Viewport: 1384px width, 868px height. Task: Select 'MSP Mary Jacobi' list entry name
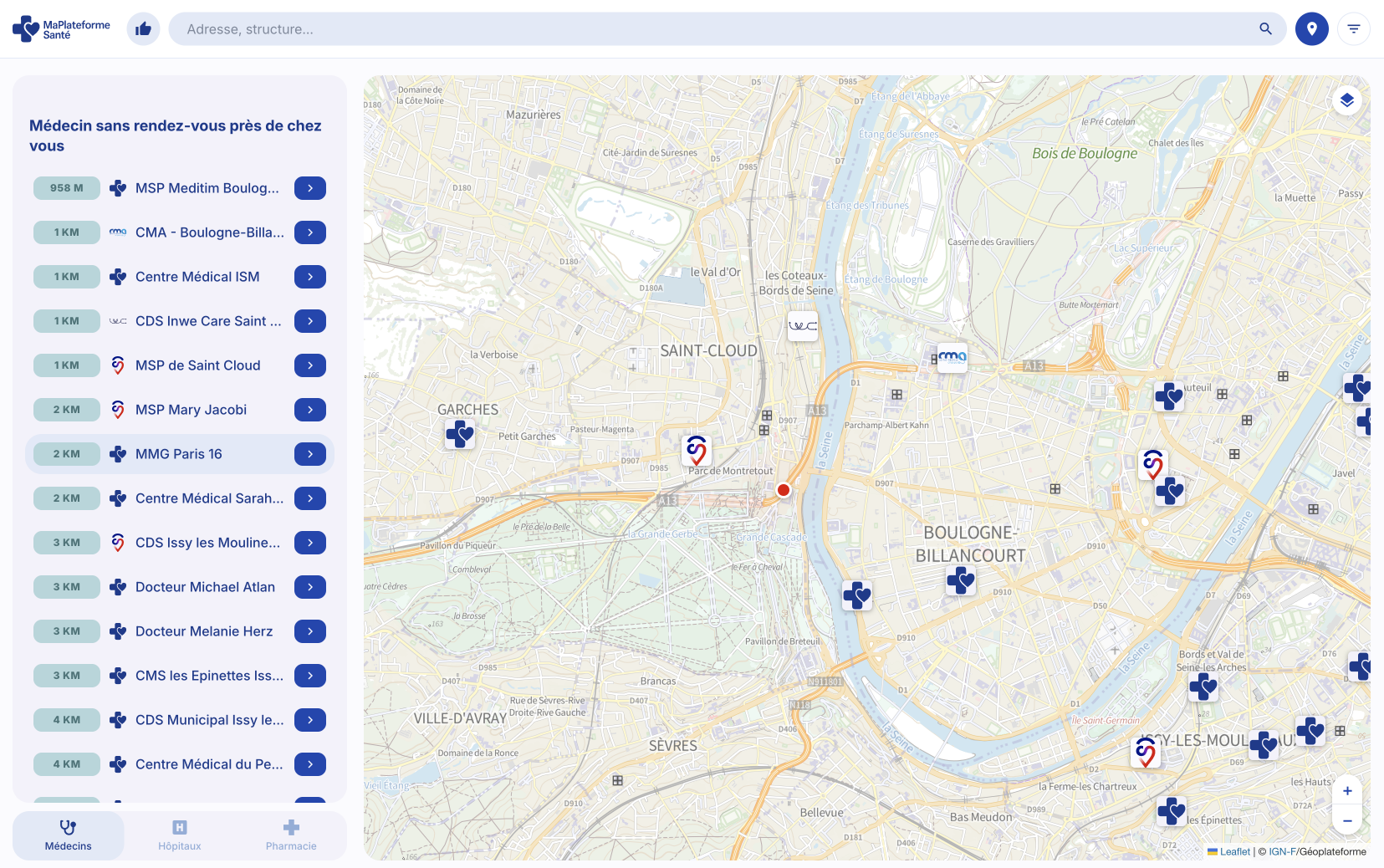pos(191,410)
